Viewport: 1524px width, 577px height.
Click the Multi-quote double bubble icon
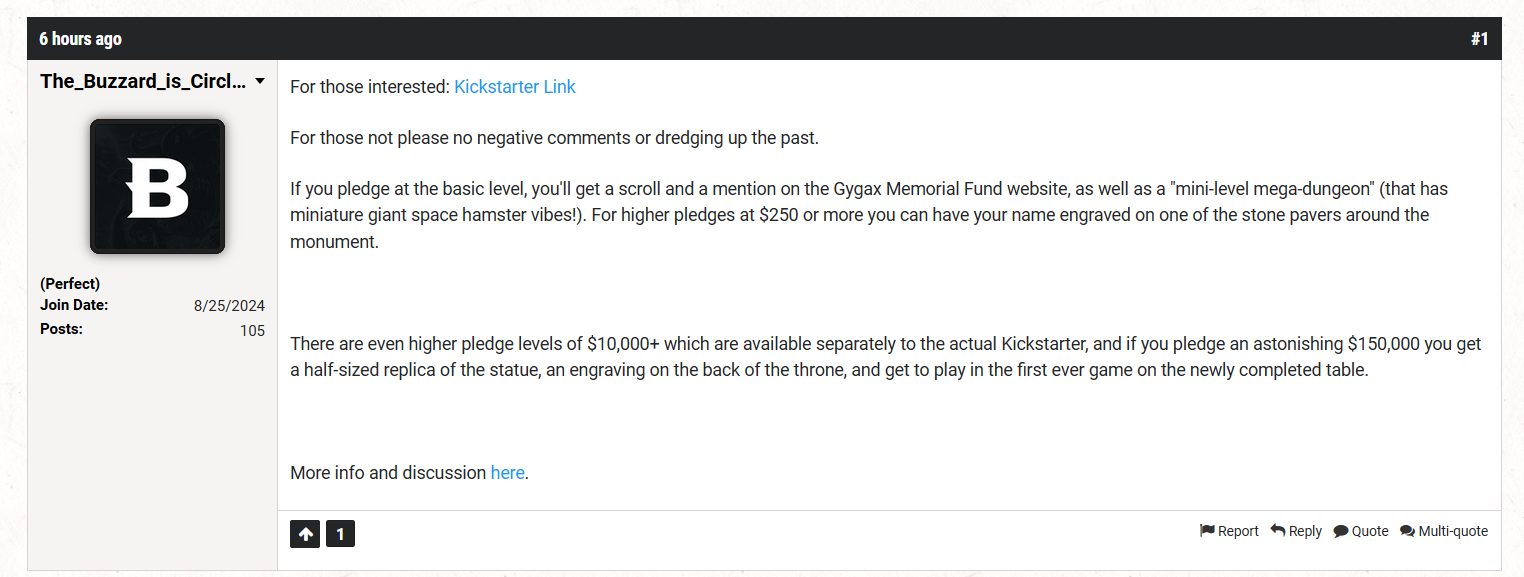coord(1407,531)
